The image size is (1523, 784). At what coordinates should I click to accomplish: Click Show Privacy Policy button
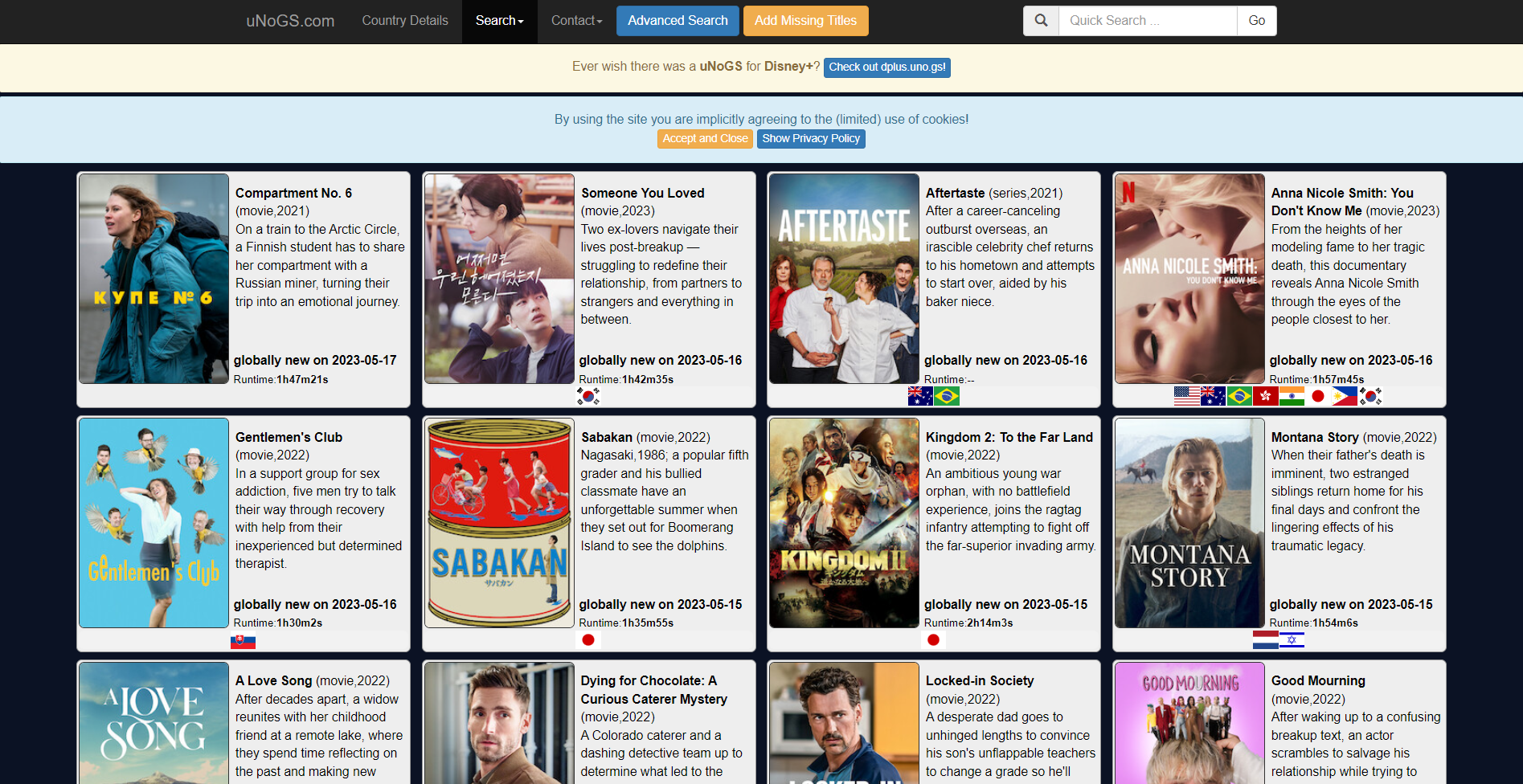(811, 139)
